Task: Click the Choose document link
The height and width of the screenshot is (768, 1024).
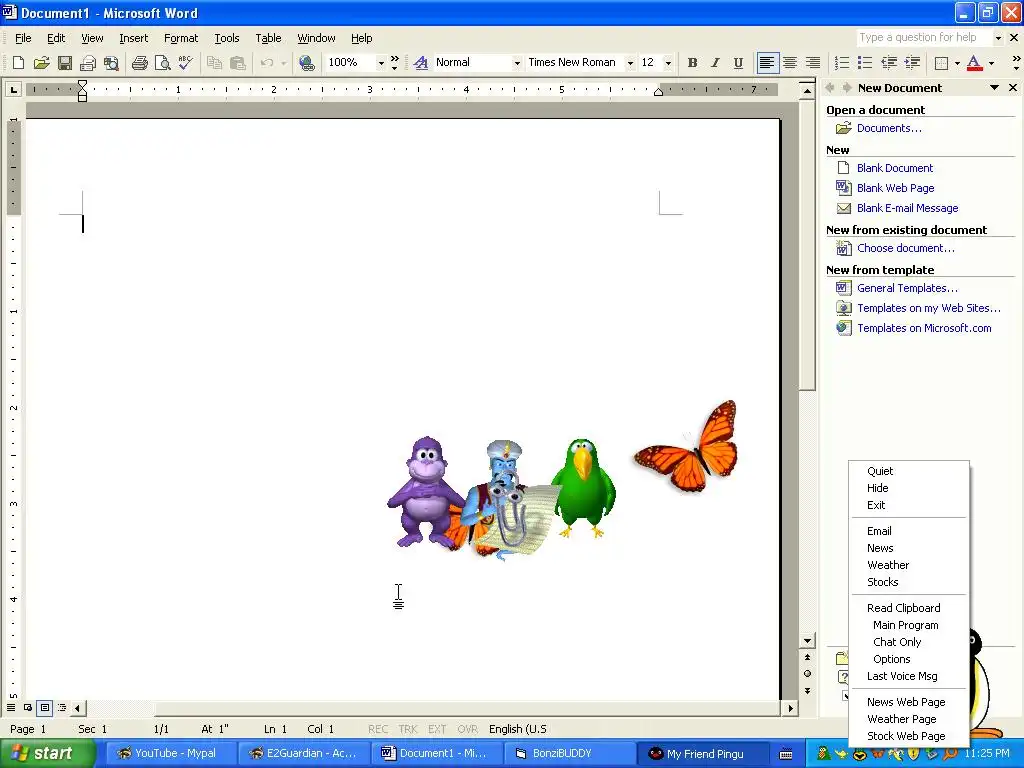Action: tap(905, 248)
